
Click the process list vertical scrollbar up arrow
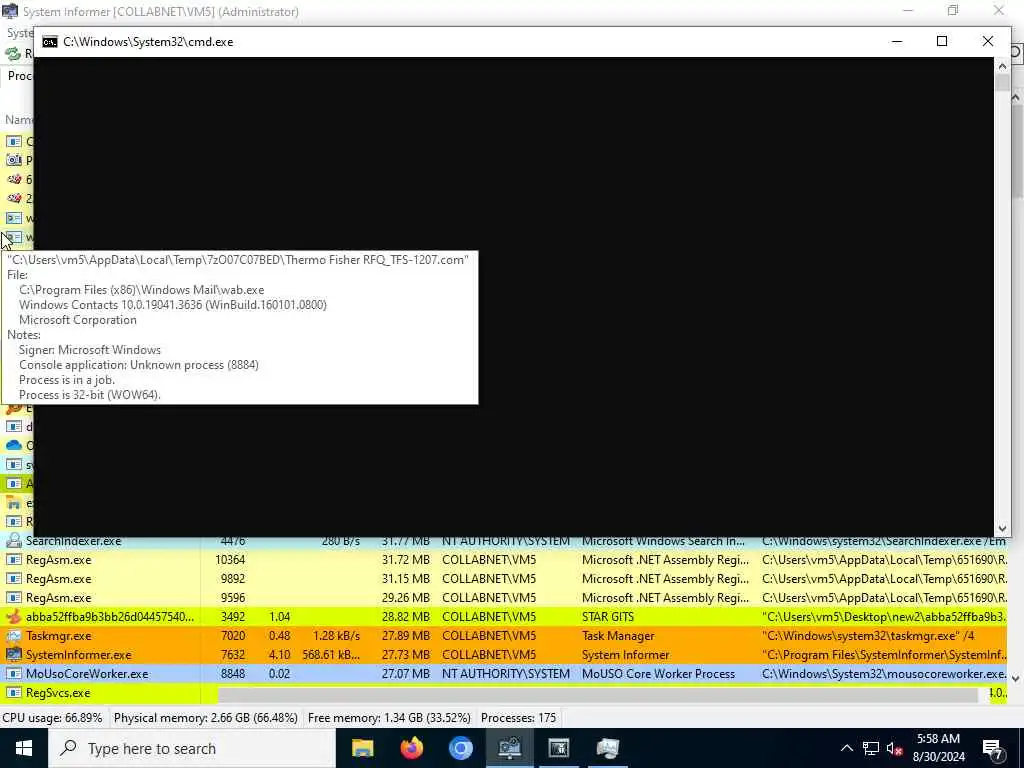[1016, 97]
